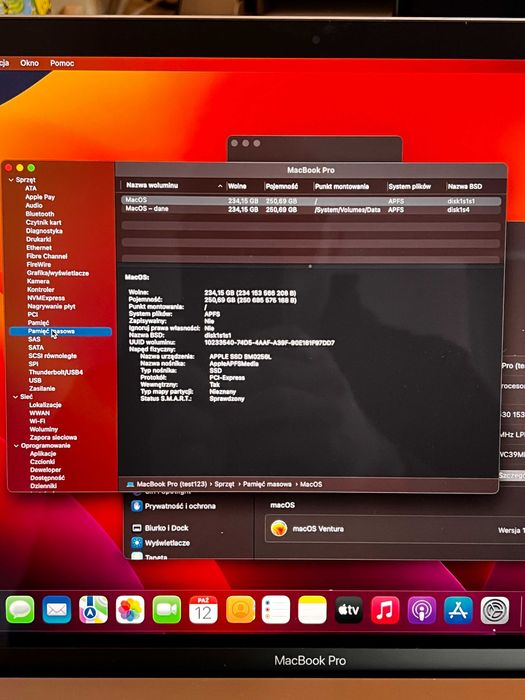Launch Notes app from Dock

pos(312,609)
